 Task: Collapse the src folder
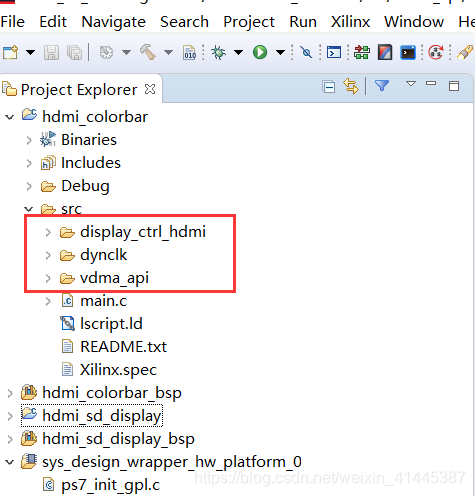coord(29,209)
